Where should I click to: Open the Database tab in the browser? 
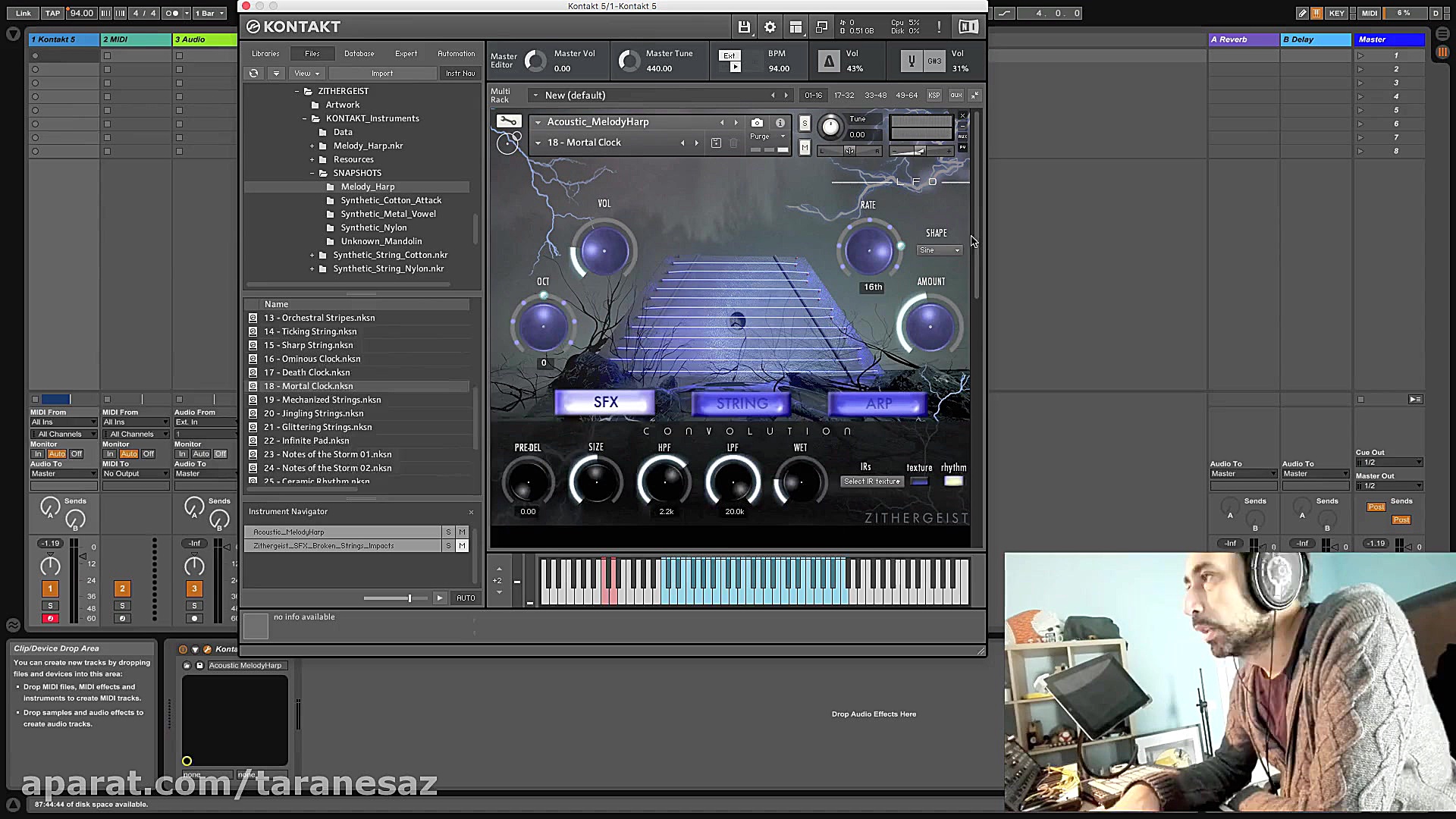(x=359, y=53)
